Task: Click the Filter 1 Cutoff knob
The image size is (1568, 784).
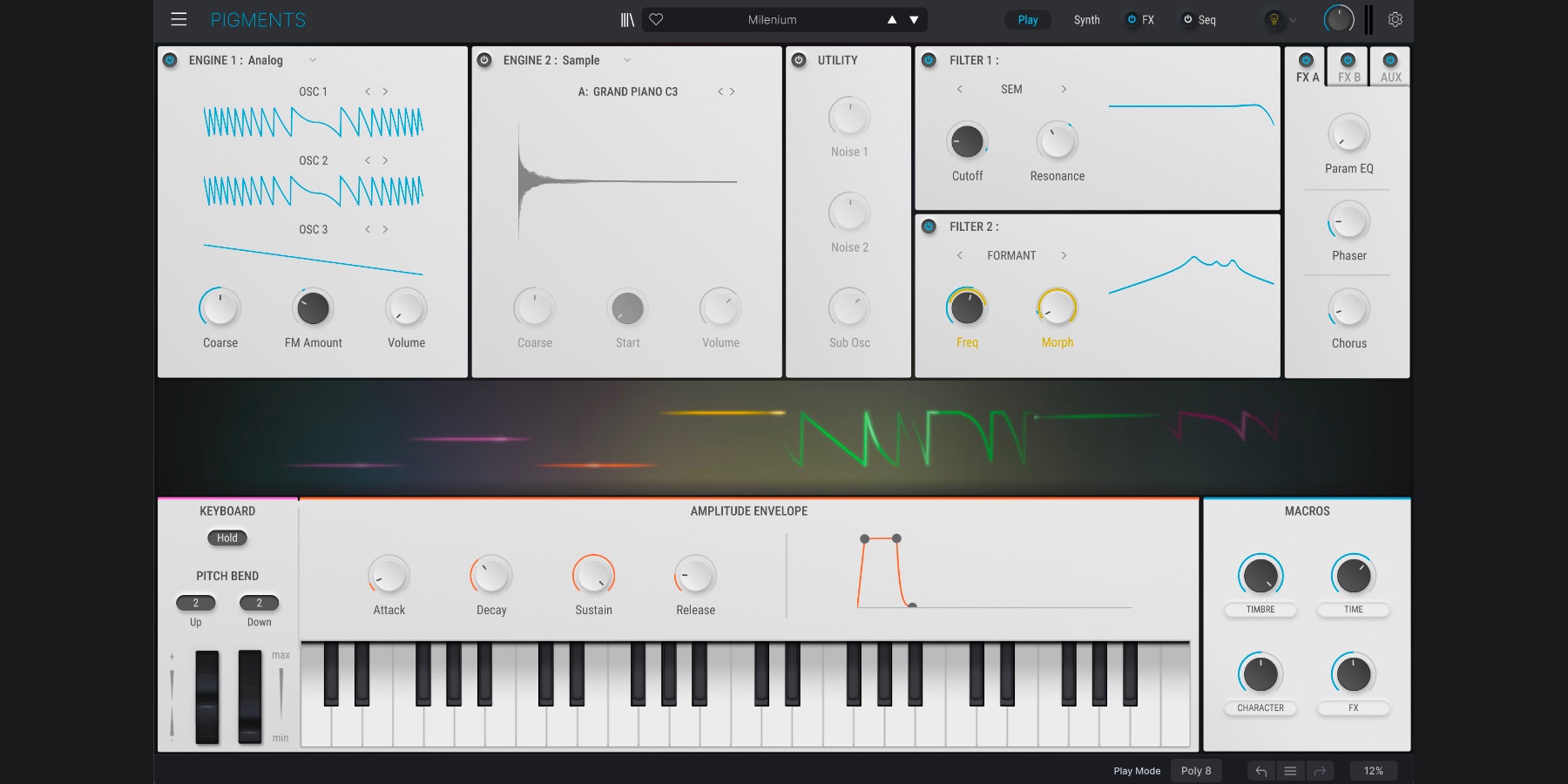Action: (x=967, y=141)
